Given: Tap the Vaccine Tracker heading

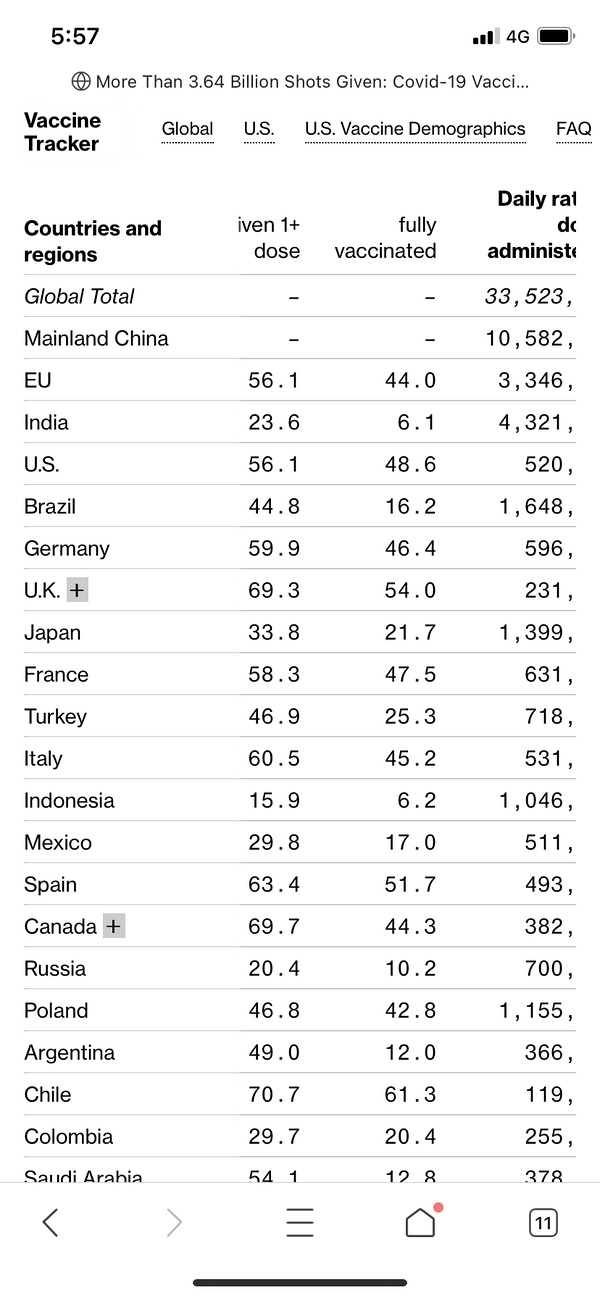Looking at the screenshot, I should (62, 132).
